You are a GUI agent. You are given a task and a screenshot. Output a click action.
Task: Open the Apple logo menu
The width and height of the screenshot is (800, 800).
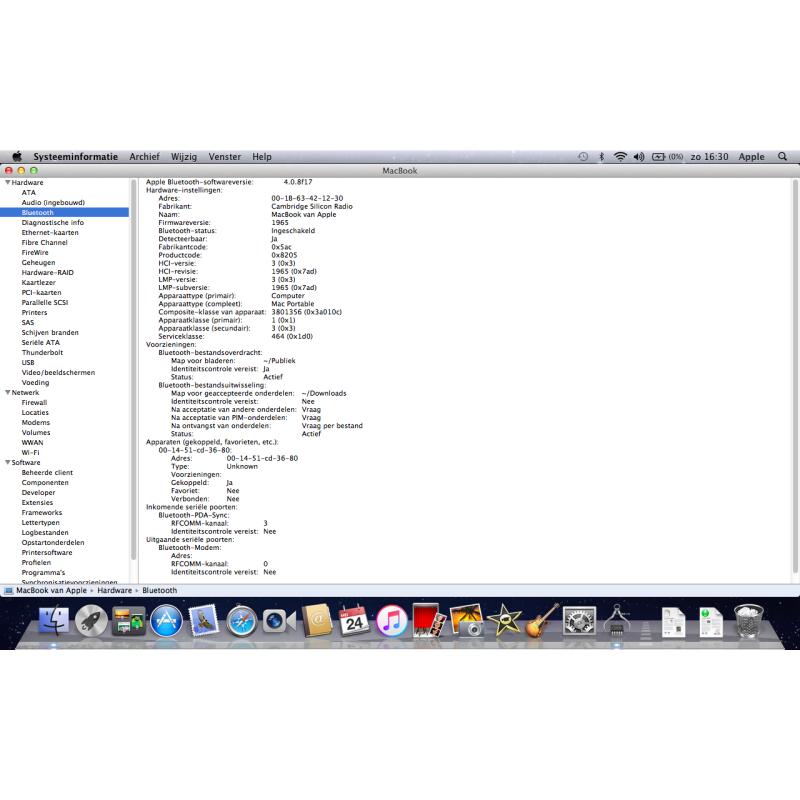17,157
